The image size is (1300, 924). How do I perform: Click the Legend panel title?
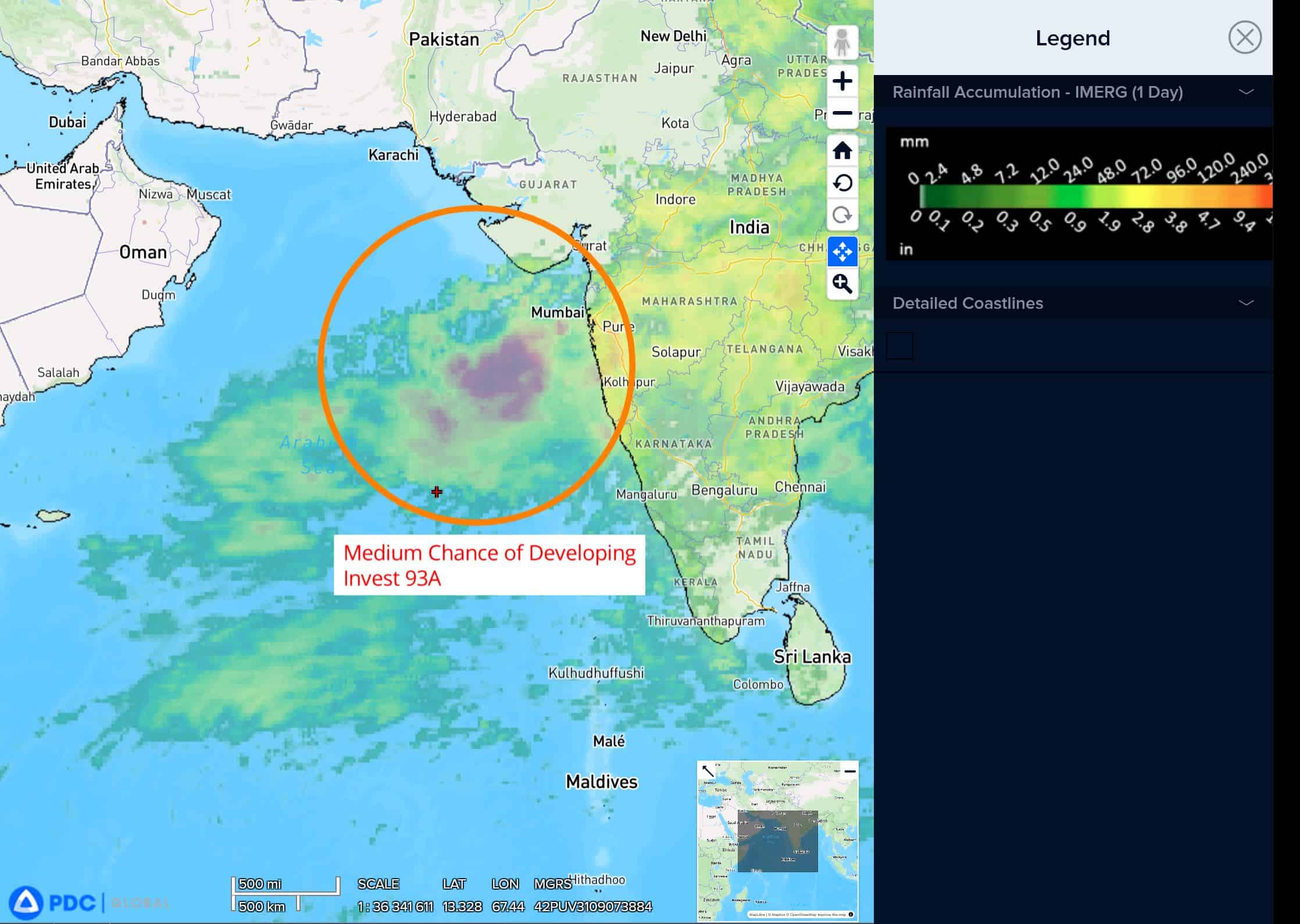(x=1073, y=38)
